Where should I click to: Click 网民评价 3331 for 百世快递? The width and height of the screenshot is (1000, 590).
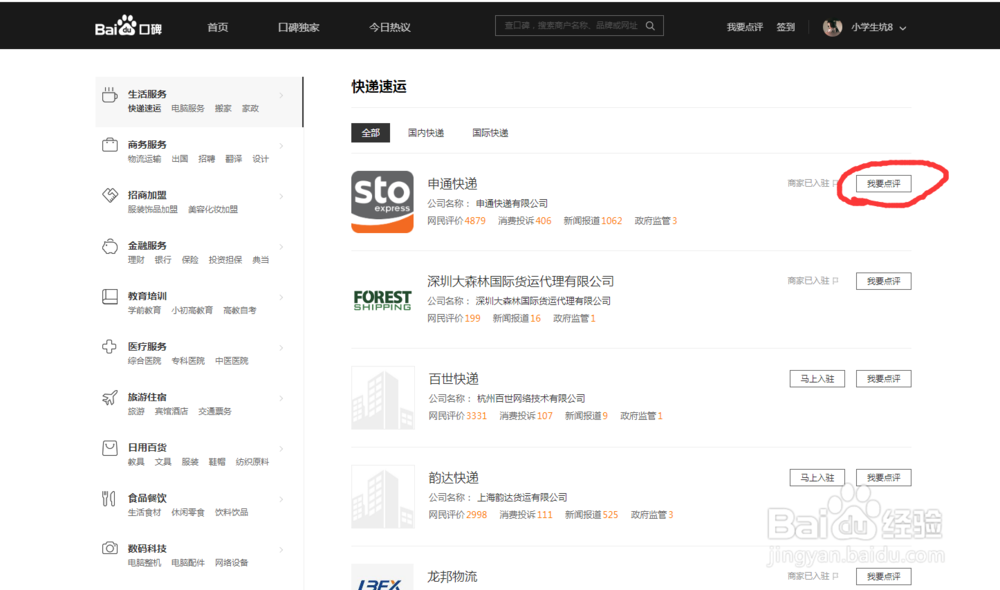[x=458, y=416]
